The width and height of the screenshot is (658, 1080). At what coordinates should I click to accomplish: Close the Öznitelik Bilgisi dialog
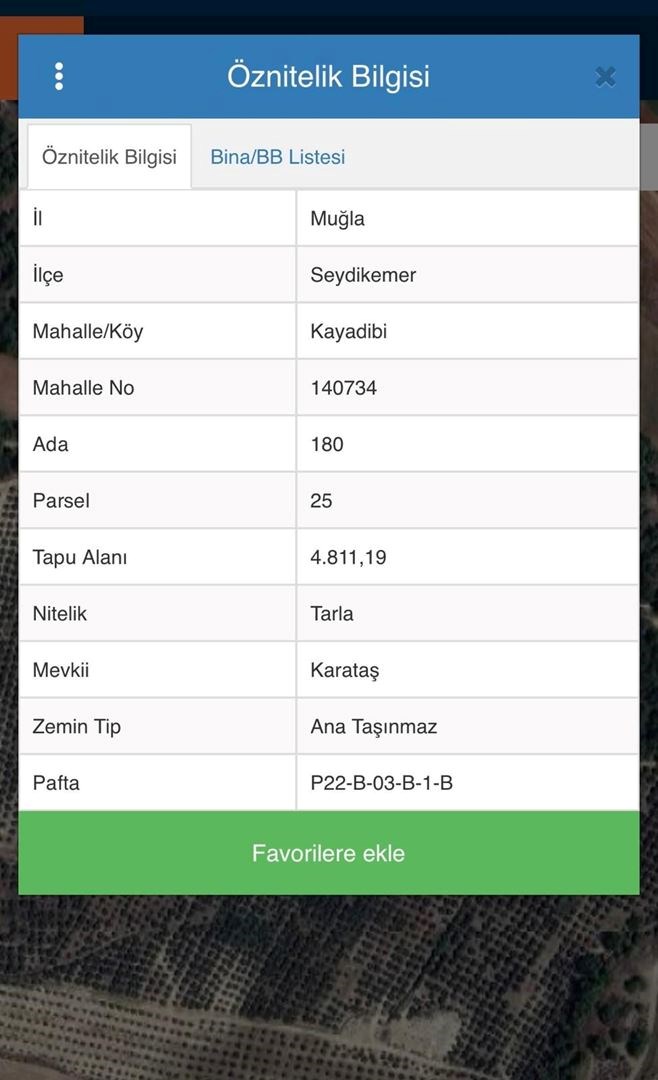coord(604,77)
